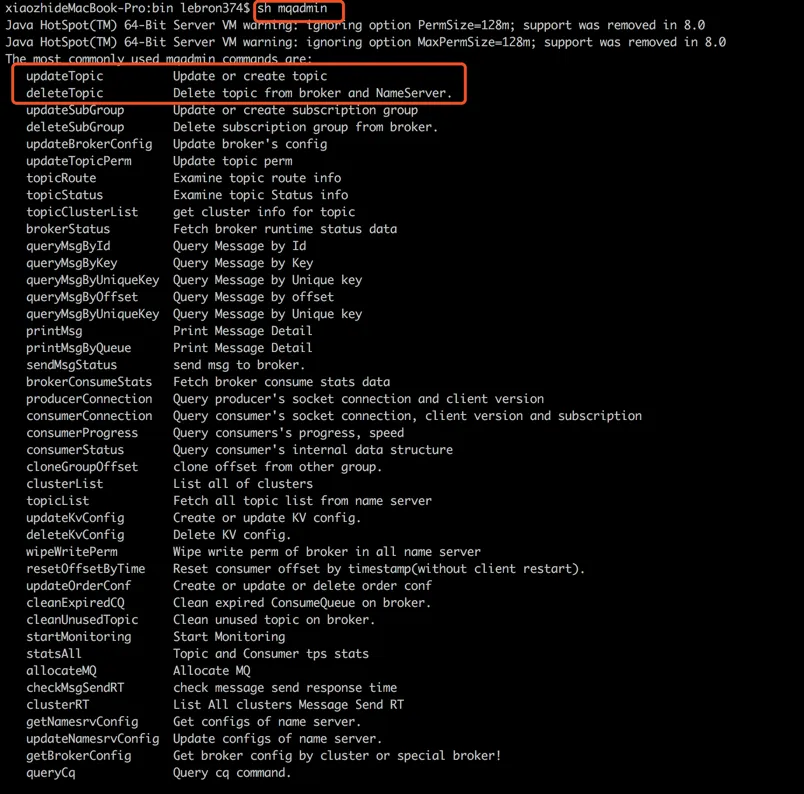Select the queryMsgById command
This screenshot has width=804, height=794.
pos(68,246)
